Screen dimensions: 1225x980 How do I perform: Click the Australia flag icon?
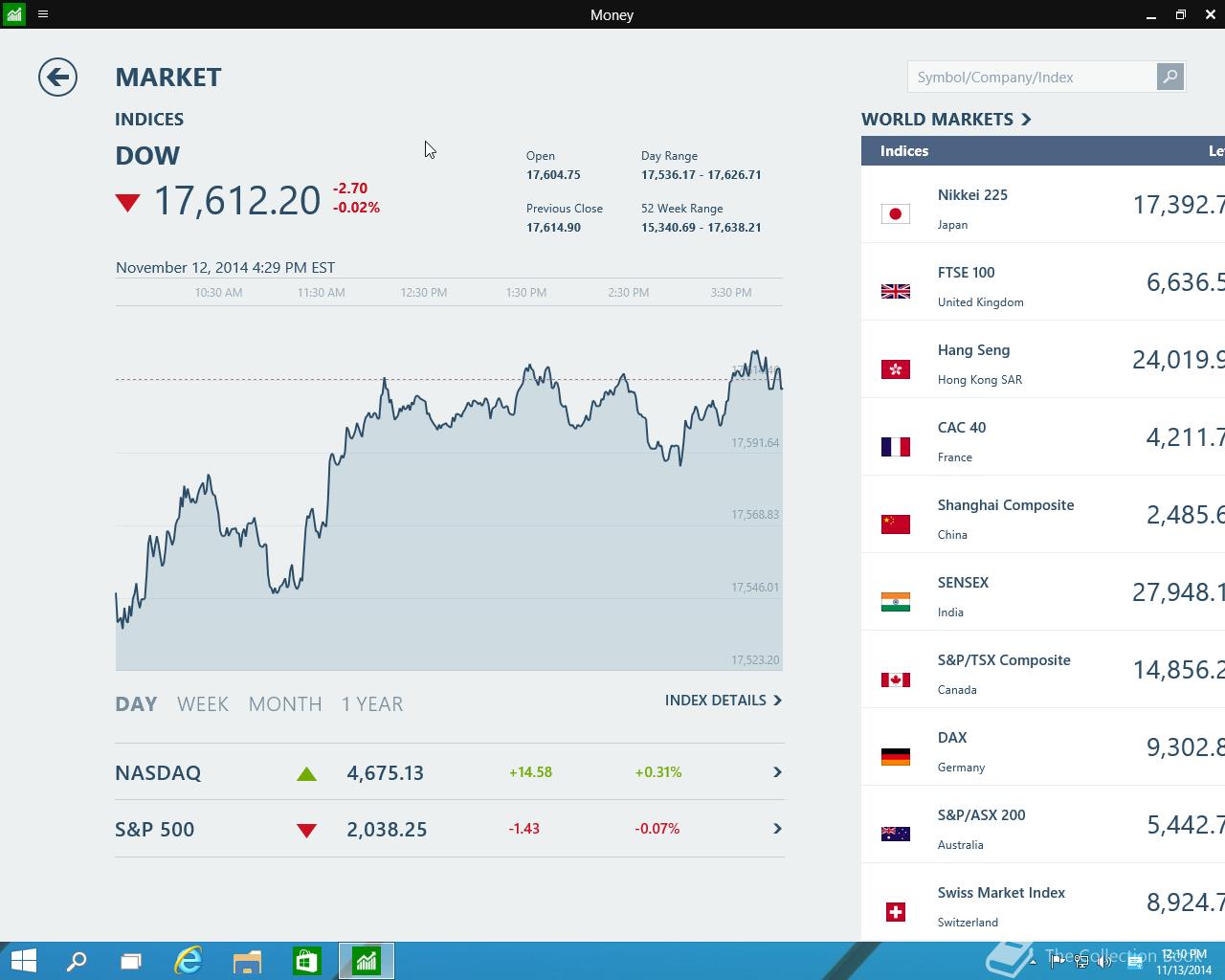(895, 834)
